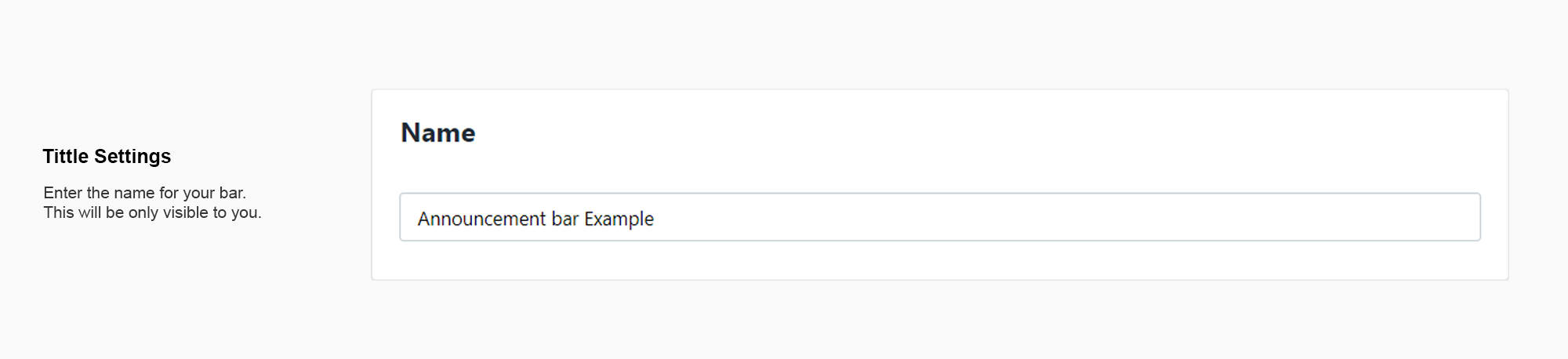Click the "Name" card heading
Viewport: 1568px width, 359px height.
437,133
